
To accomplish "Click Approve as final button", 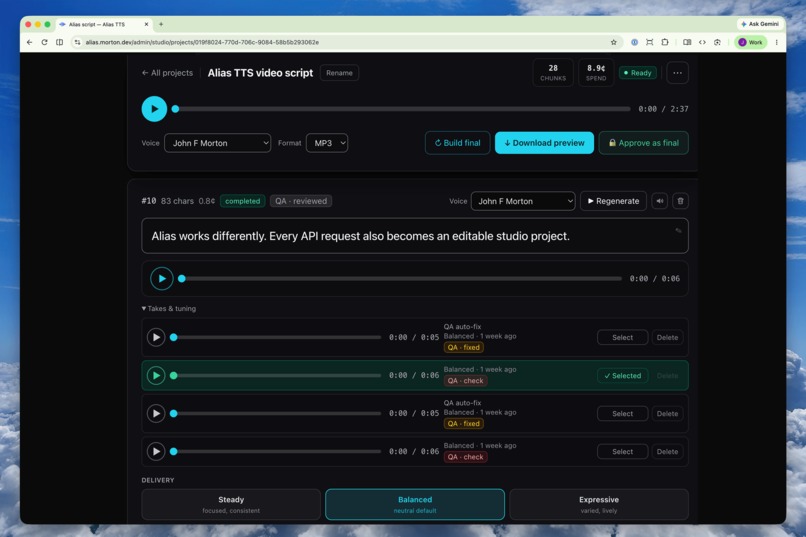I will tap(644, 143).
